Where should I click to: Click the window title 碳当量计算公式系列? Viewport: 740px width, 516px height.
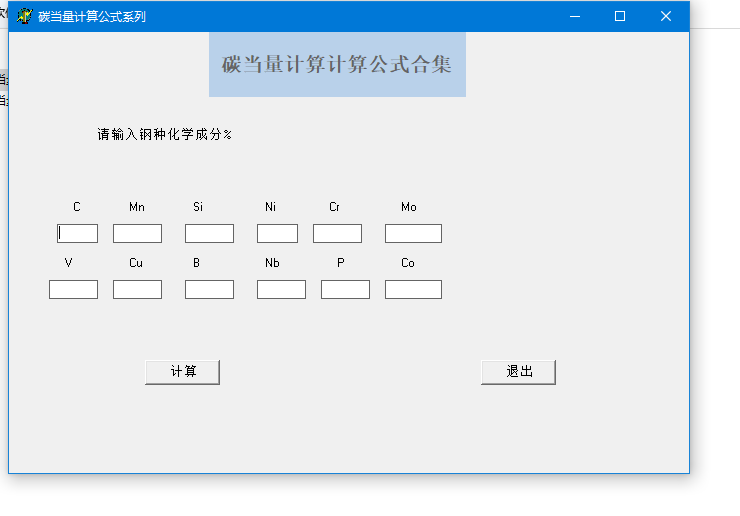[x=92, y=17]
